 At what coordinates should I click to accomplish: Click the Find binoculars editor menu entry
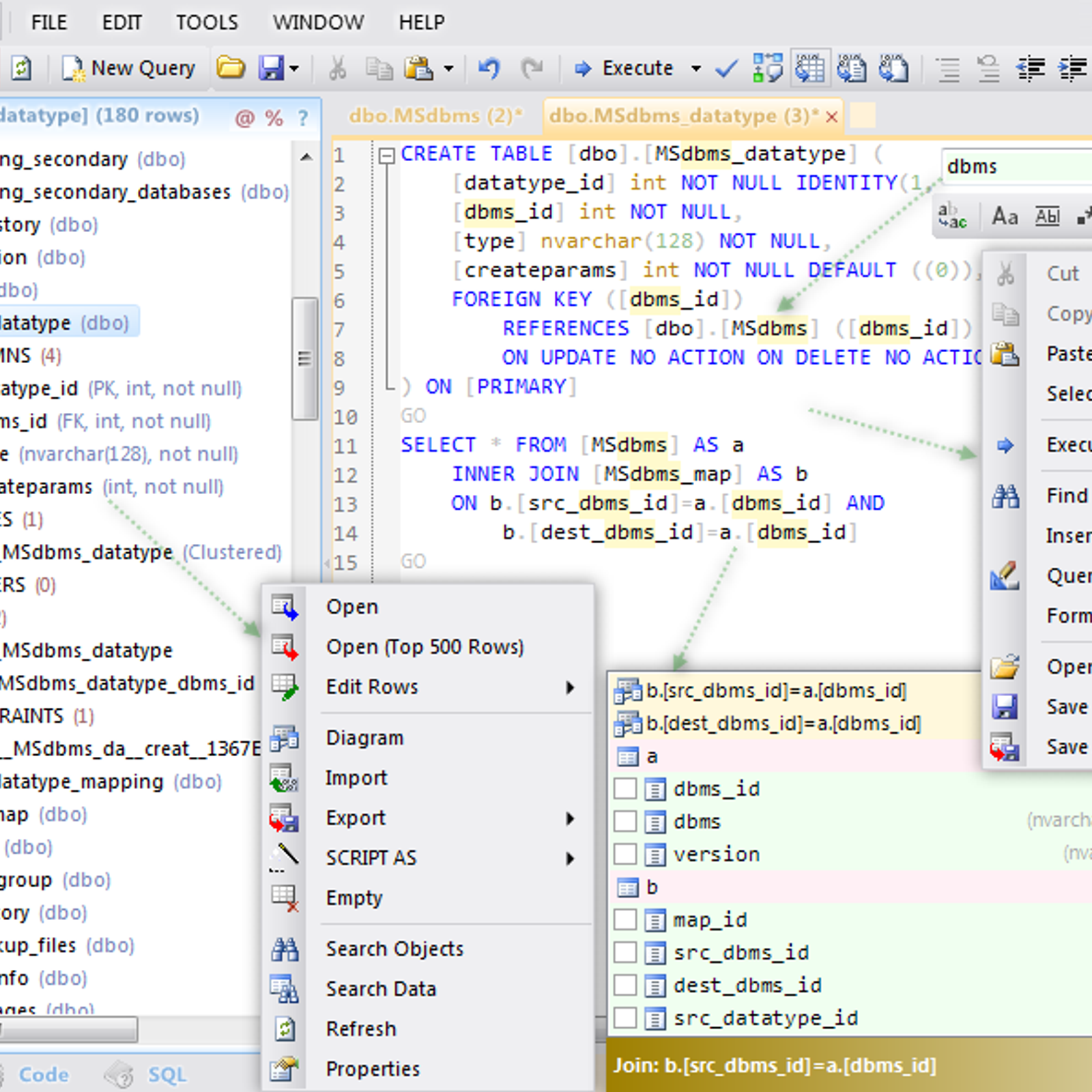1038,496
